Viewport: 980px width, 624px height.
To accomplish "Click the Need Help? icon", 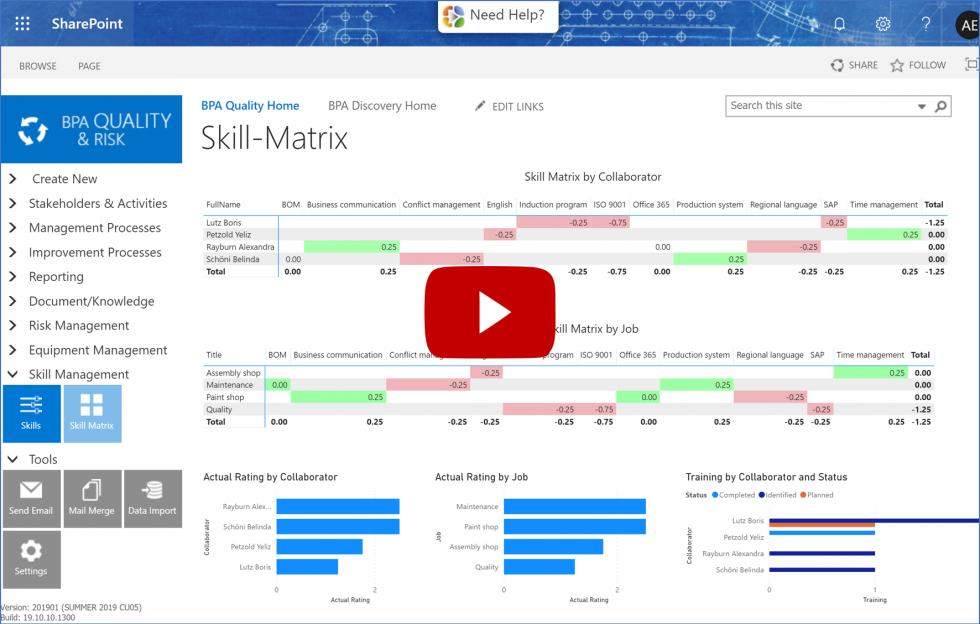I will [x=455, y=16].
